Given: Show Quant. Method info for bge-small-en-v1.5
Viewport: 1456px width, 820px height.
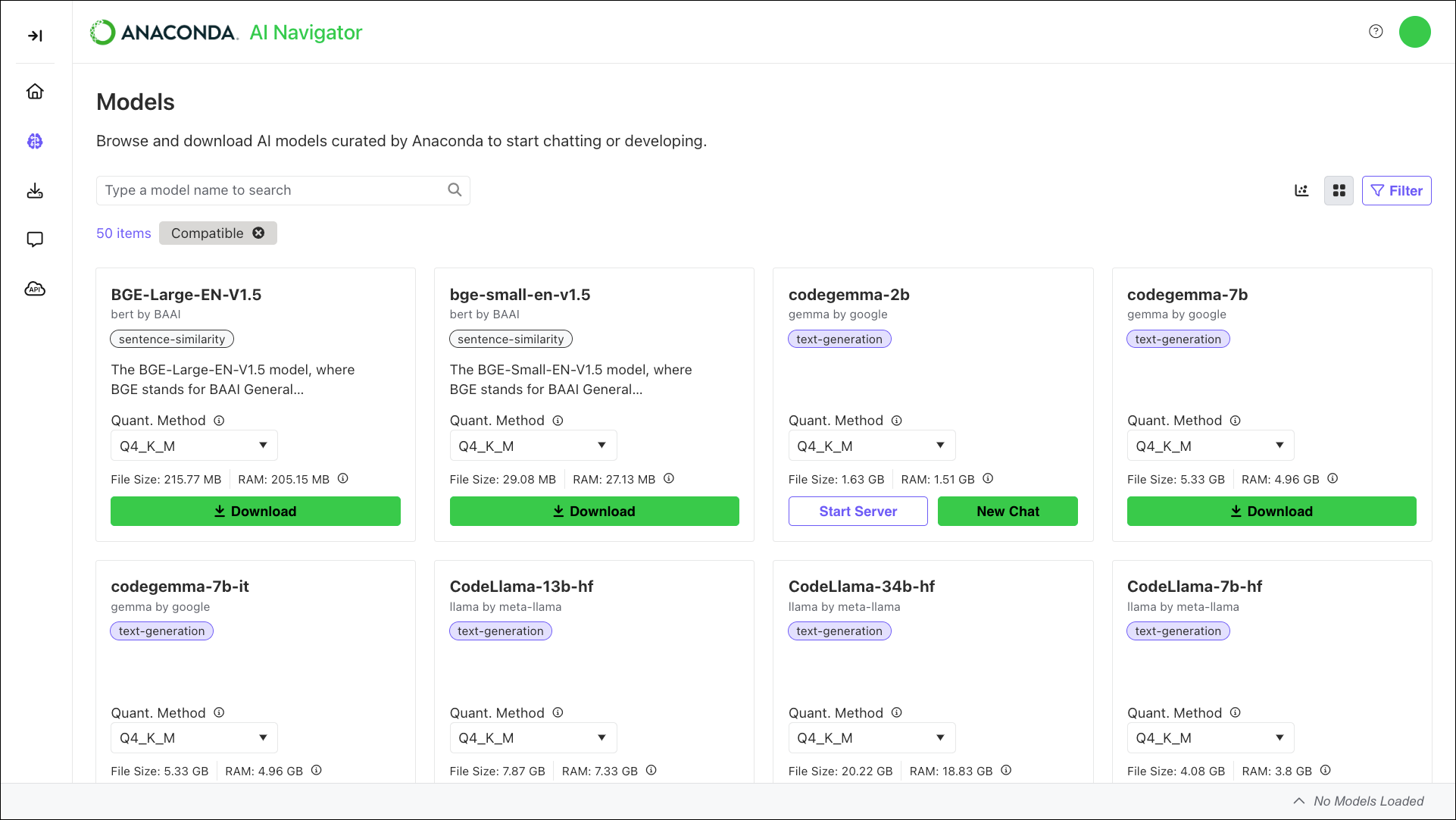Looking at the screenshot, I should pyautogui.click(x=558, y=420).
